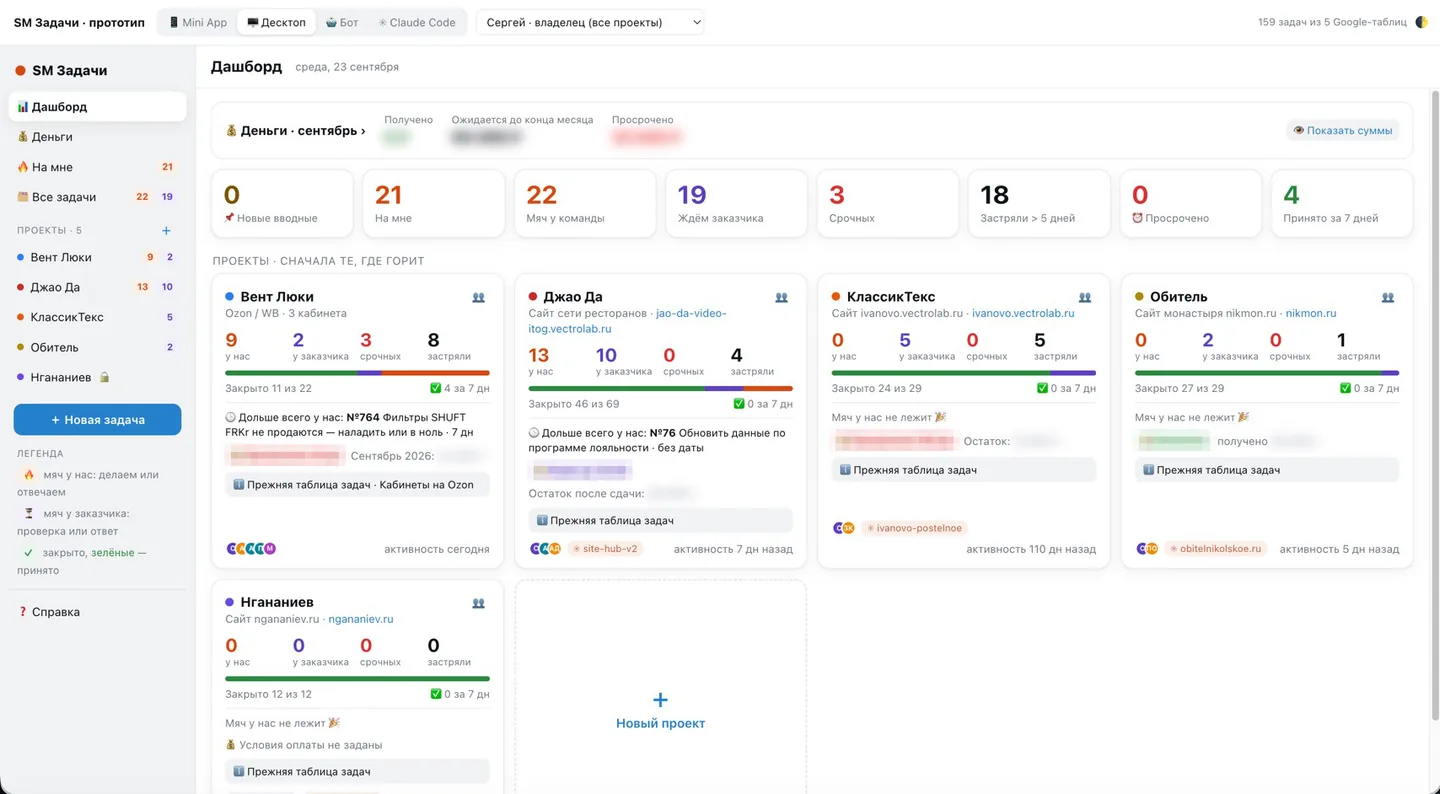Click the progress bar on Вент Люки card
Image resolution: width=1440 pixels, height=794 pixels.
click(x=357, y=373)
